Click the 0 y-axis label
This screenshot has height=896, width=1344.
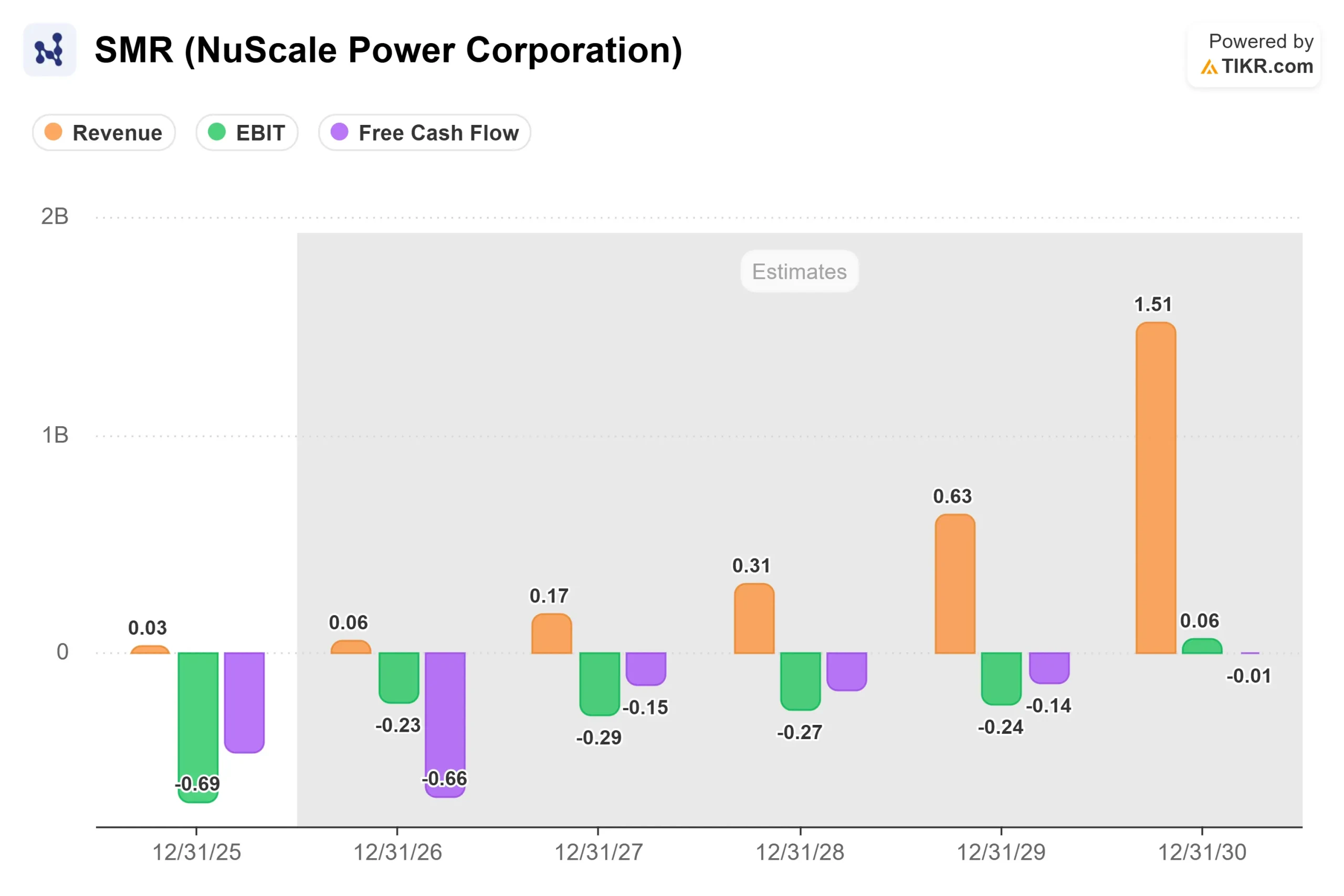tap(62, 652)
